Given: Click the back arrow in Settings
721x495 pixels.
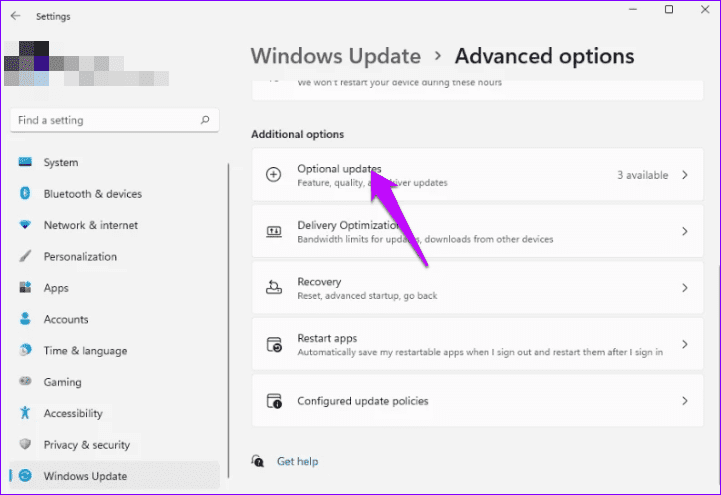Looking at the screenshot, I should pos(15,16).
